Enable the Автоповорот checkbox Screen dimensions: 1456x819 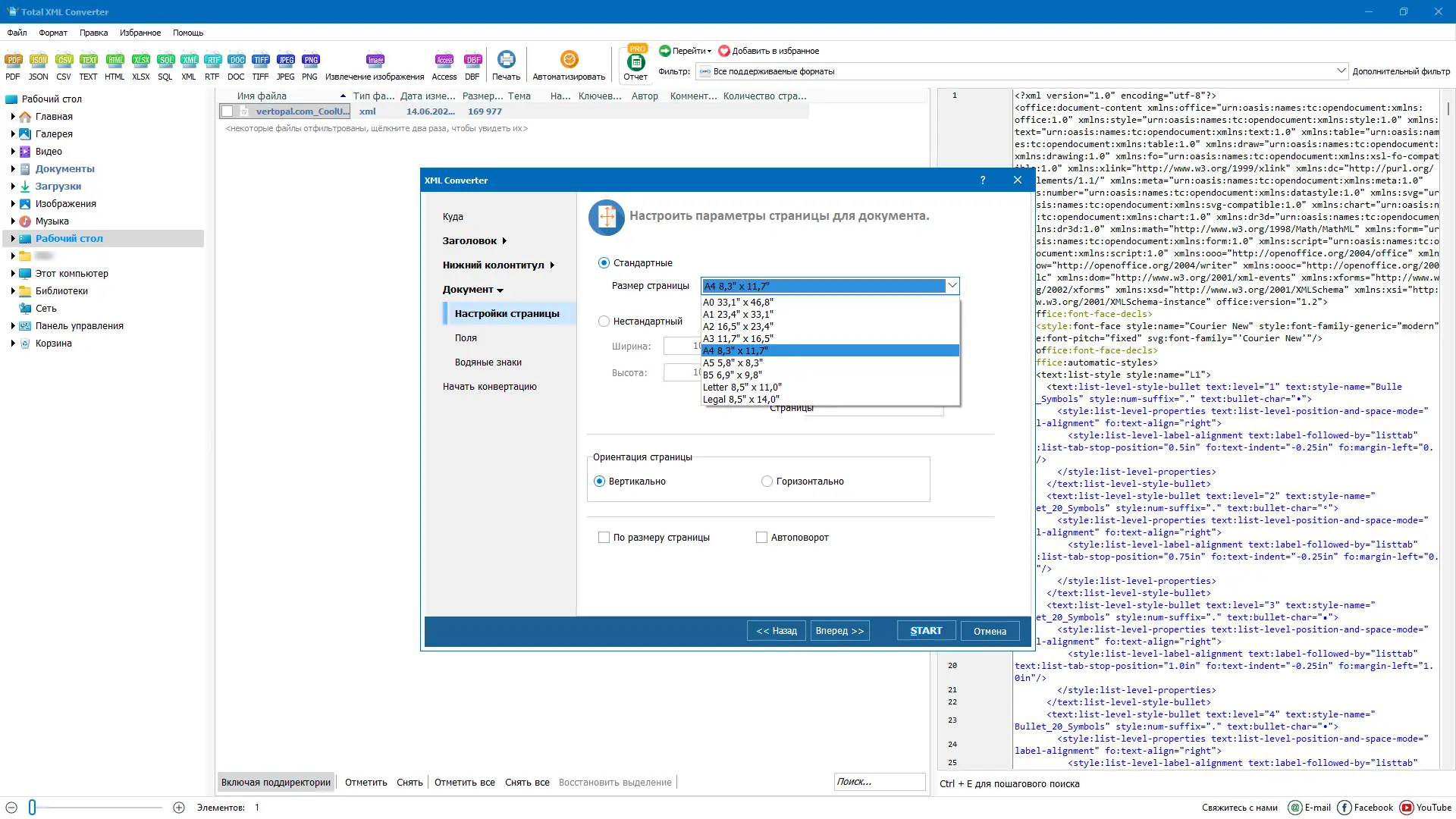point(761,538)
